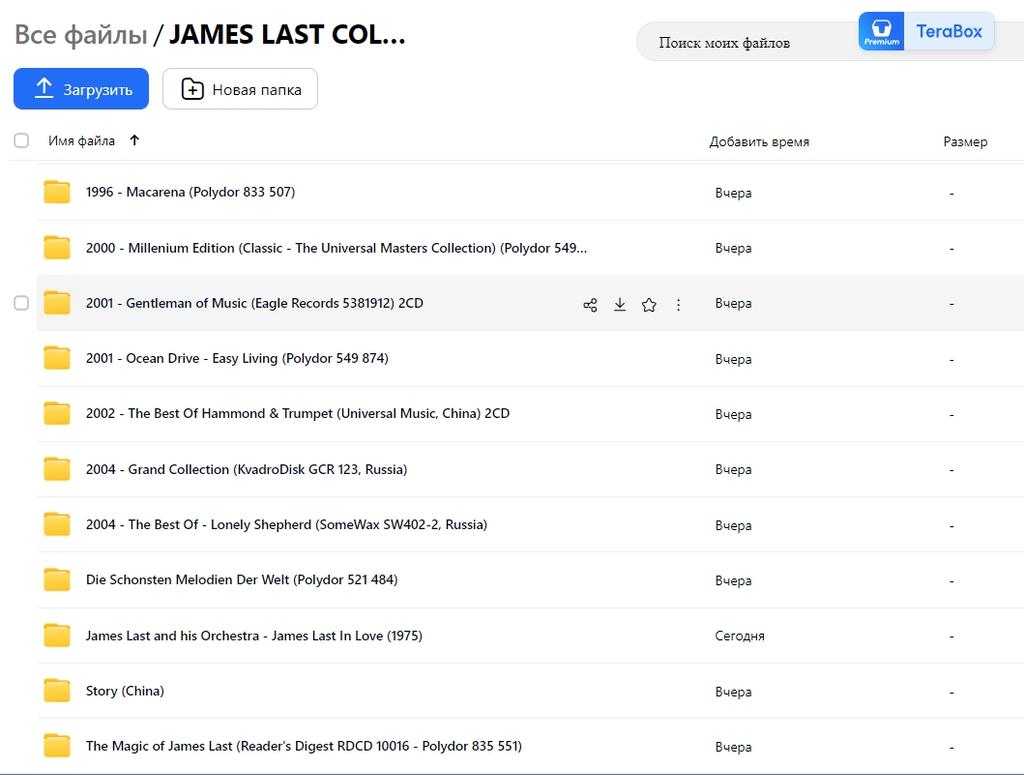Download the 2001 Gentleman of Music folder
Viewport: 1024px width, 775px height.
tap(620, 304)
